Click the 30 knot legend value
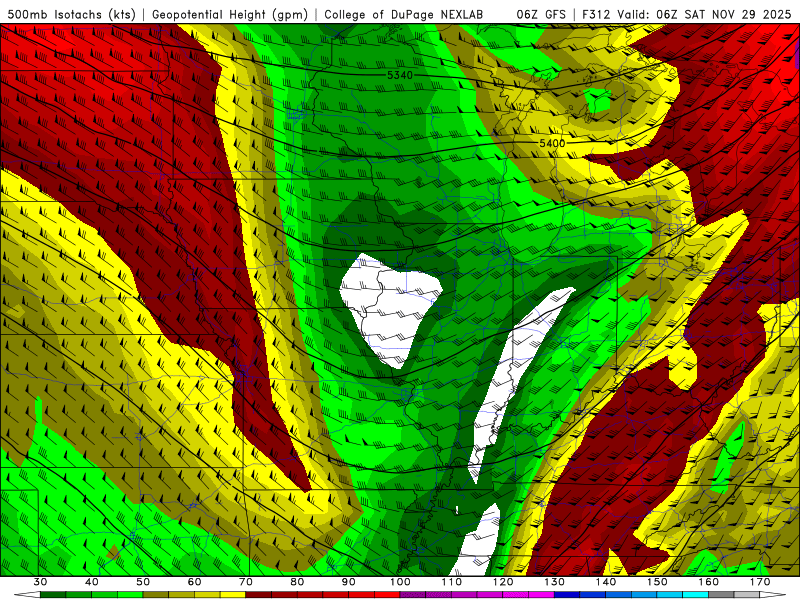 [40, 582]
